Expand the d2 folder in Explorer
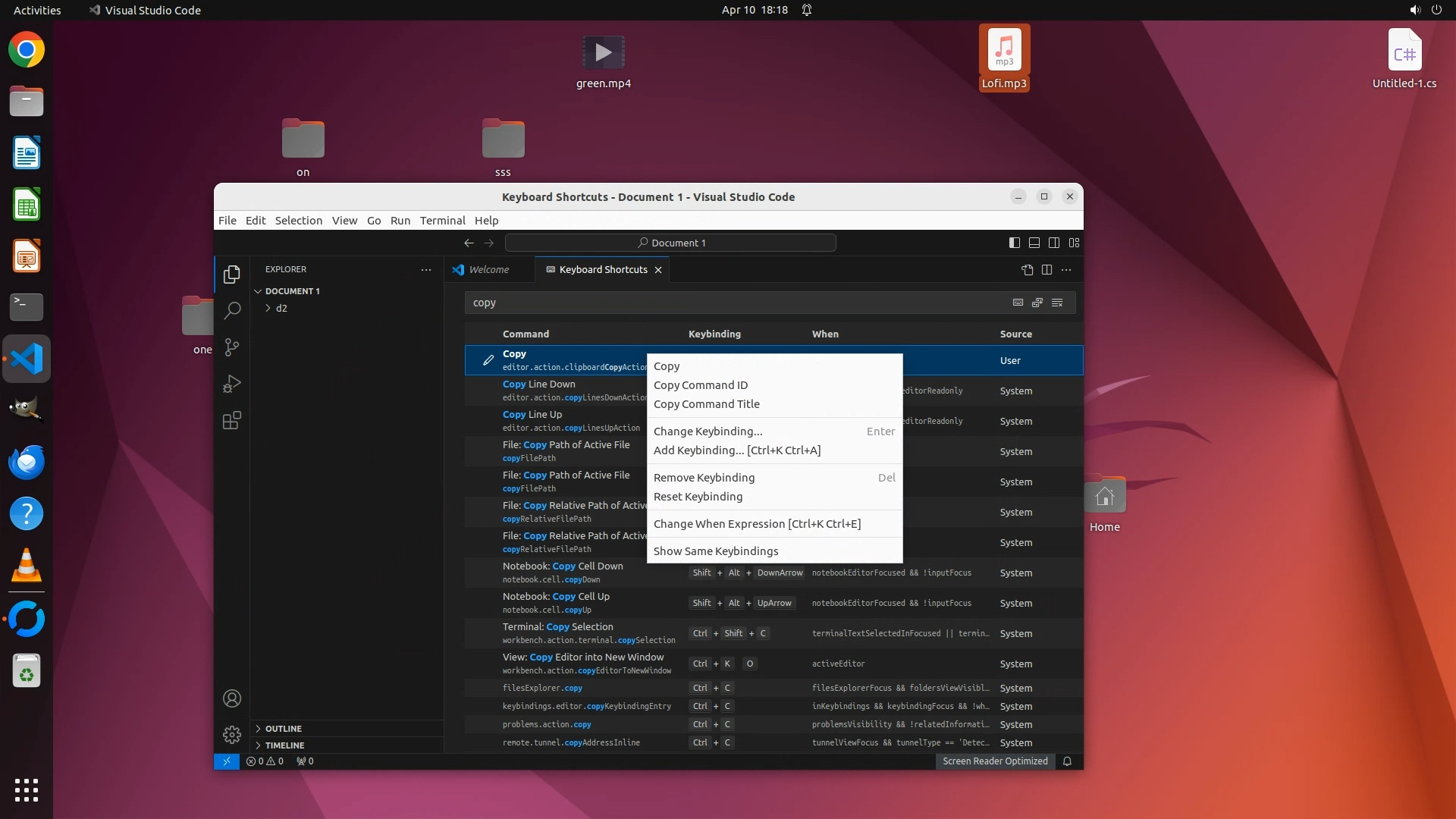This screenshot has height=819, width=1456. [281, 309]
